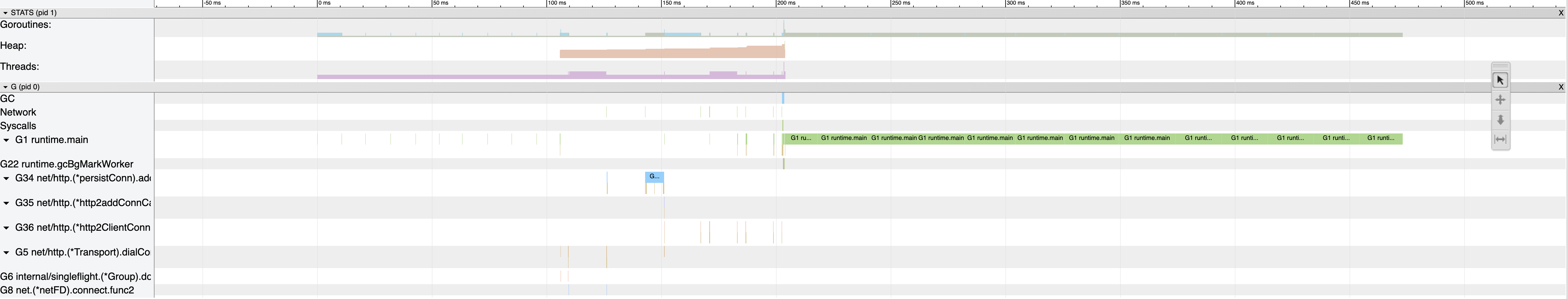This screenshot has width=1568, height=299.
Task: Click the blue GC event marker
Action: [x=783, y=98]
